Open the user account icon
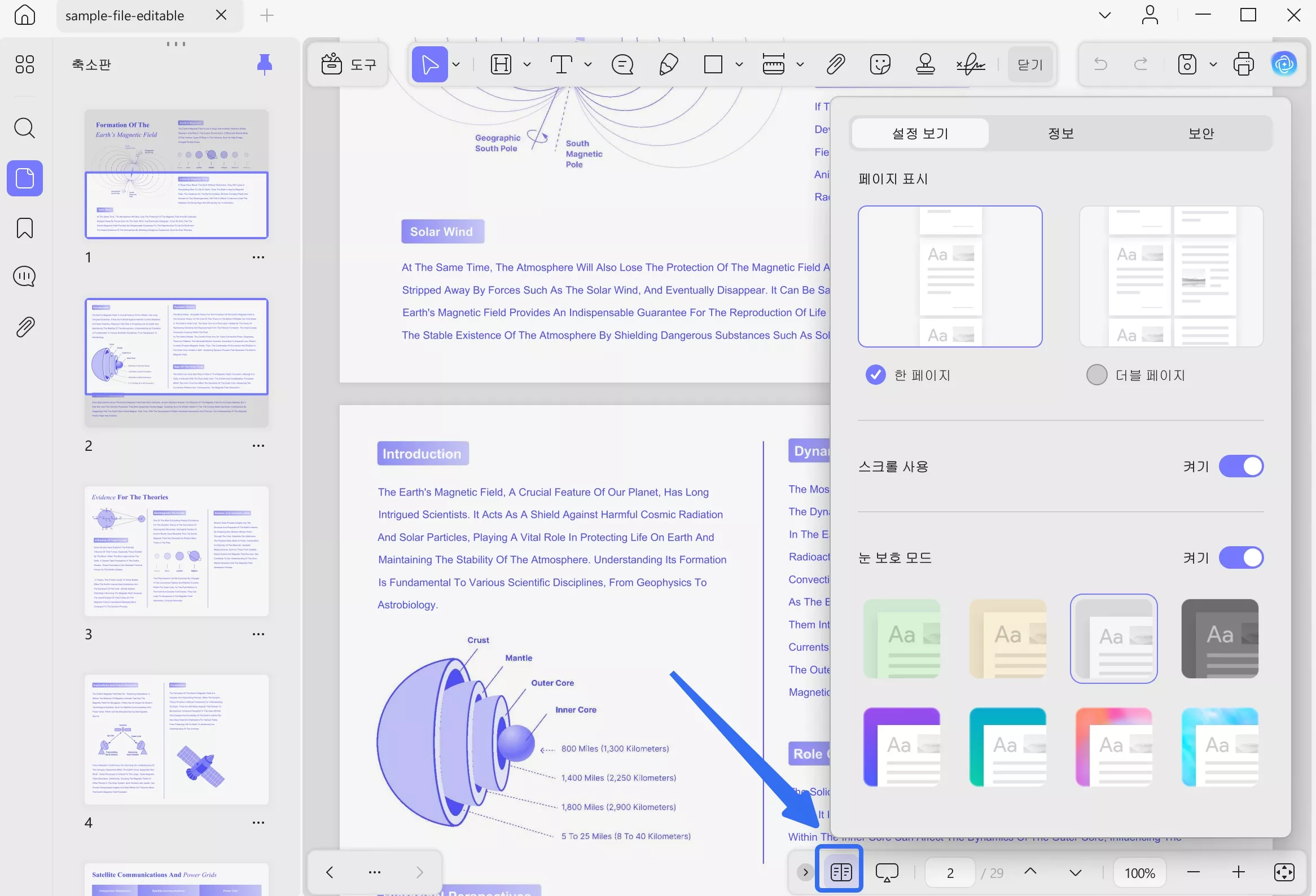Viewport: 1316px width, 896px height. pyautogui.click(x=1150, y=15)
